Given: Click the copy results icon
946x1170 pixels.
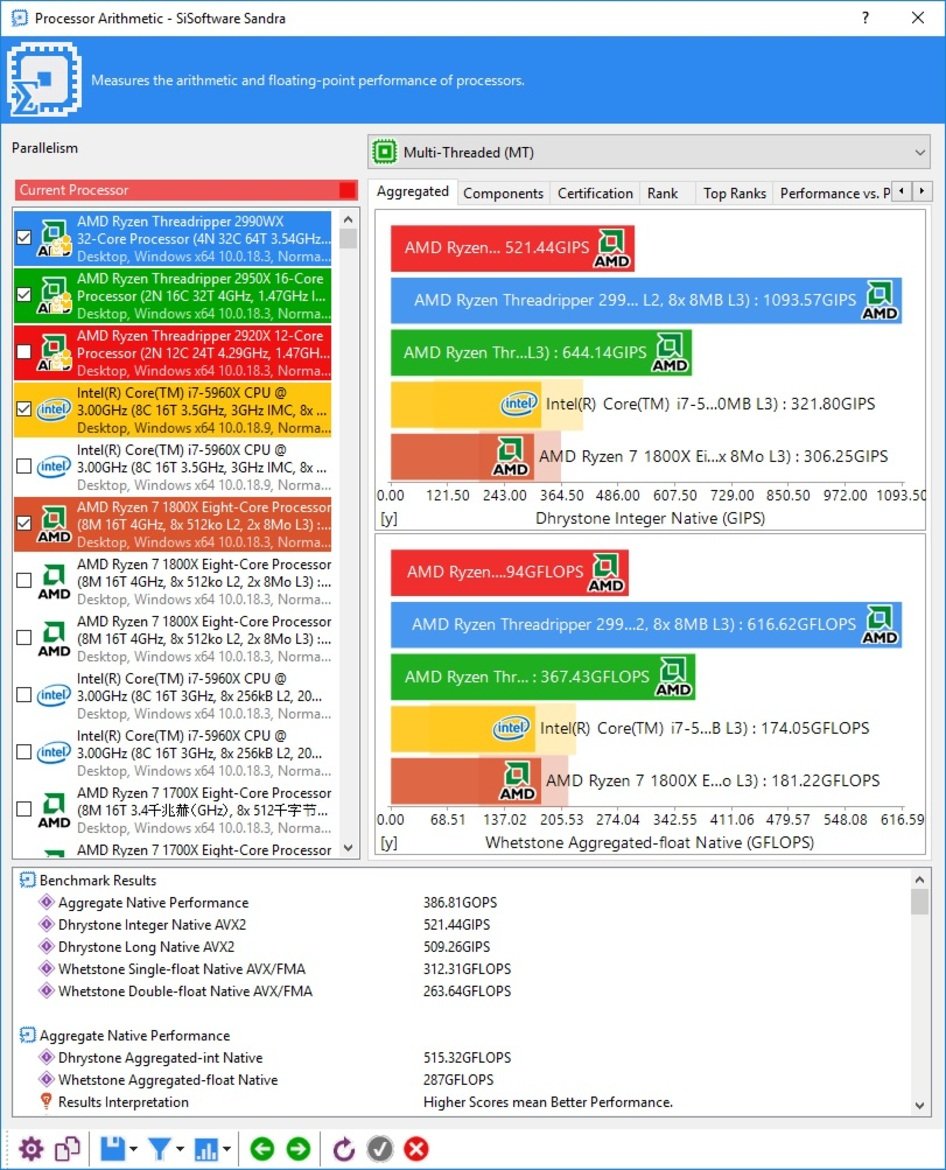Looking at the screenshot, I should pyautogui.click(x=68, y=1148).
